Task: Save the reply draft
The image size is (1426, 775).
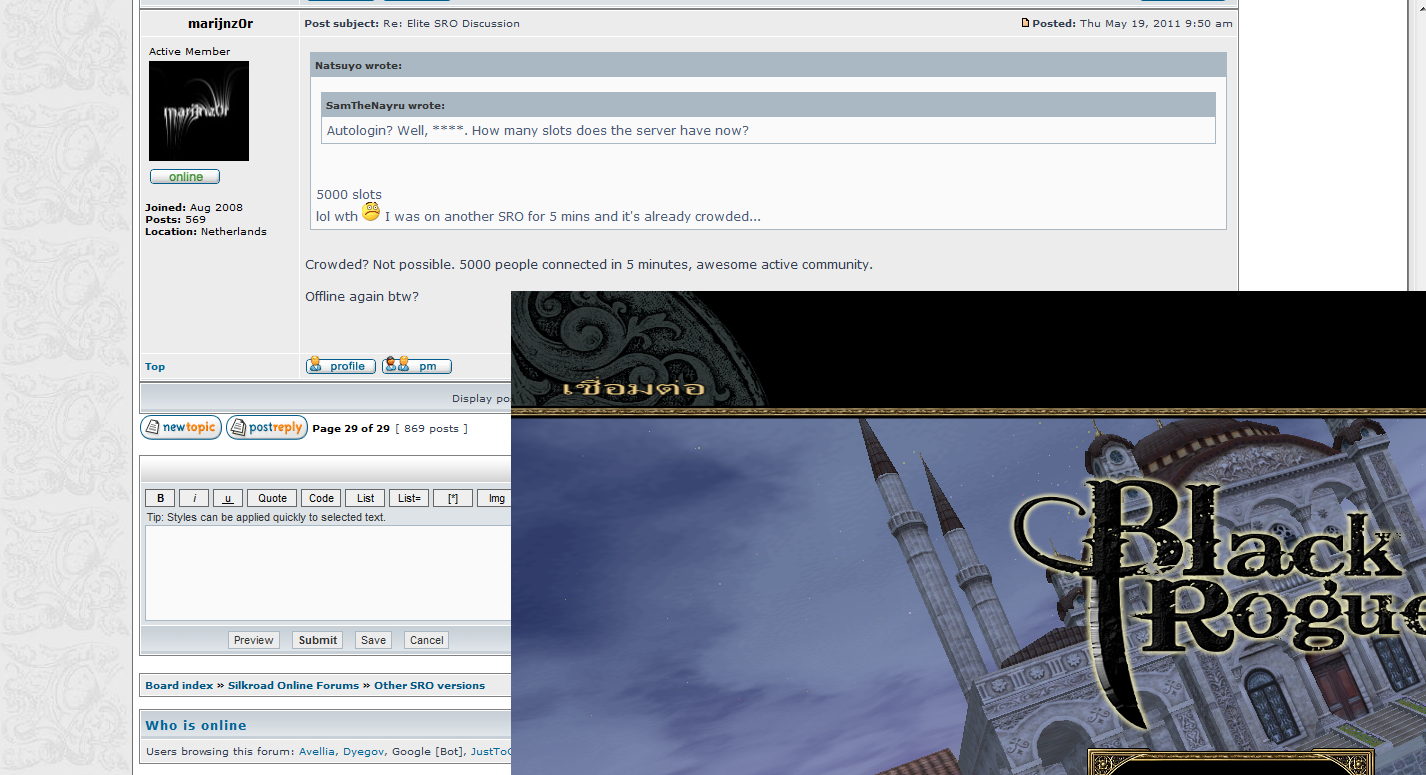Action: (373, 640)
